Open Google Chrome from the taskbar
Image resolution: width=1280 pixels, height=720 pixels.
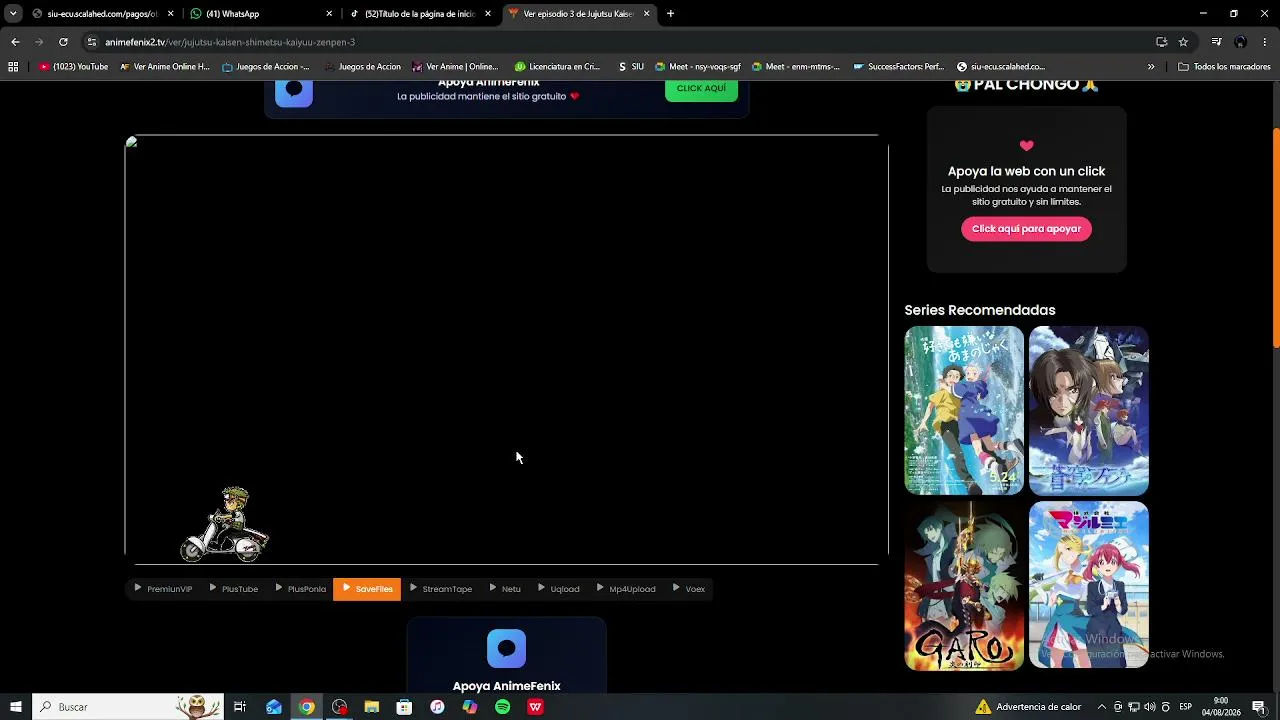306,707
